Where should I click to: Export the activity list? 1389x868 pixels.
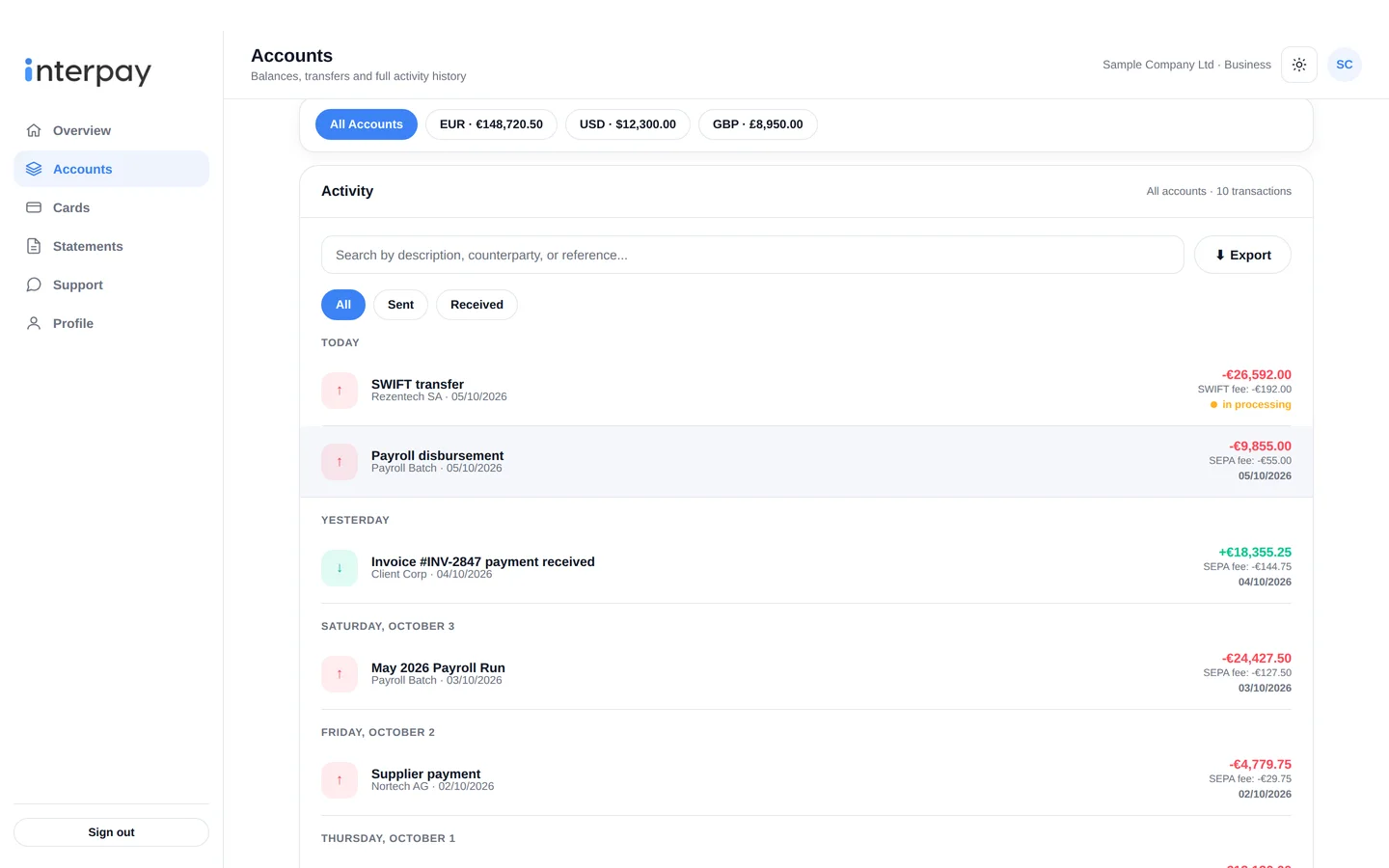coord(1242,255)
